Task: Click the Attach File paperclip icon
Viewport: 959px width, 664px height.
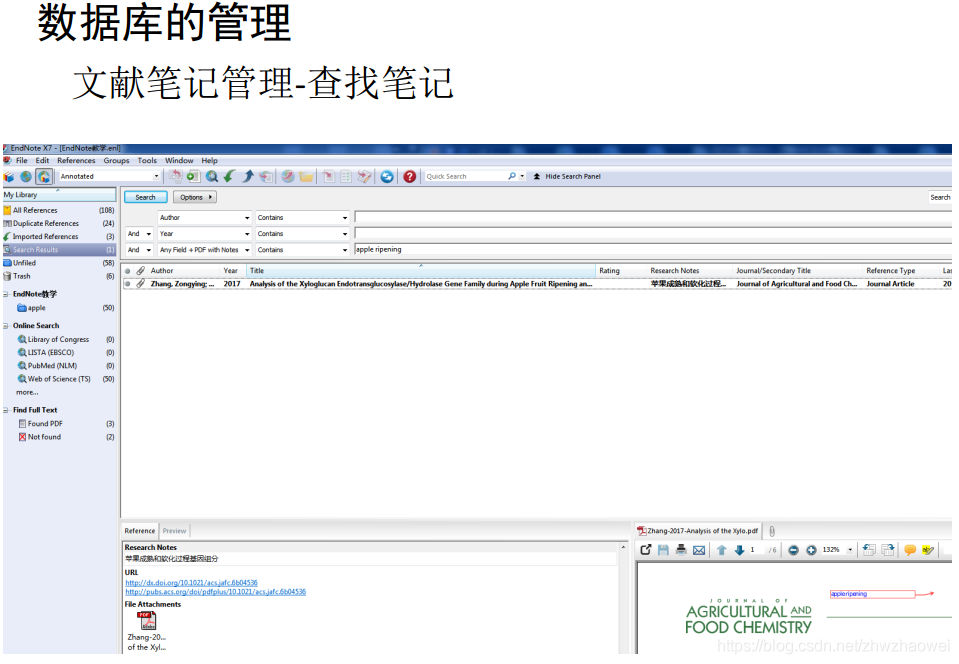Action: click(x=772, y=531)
